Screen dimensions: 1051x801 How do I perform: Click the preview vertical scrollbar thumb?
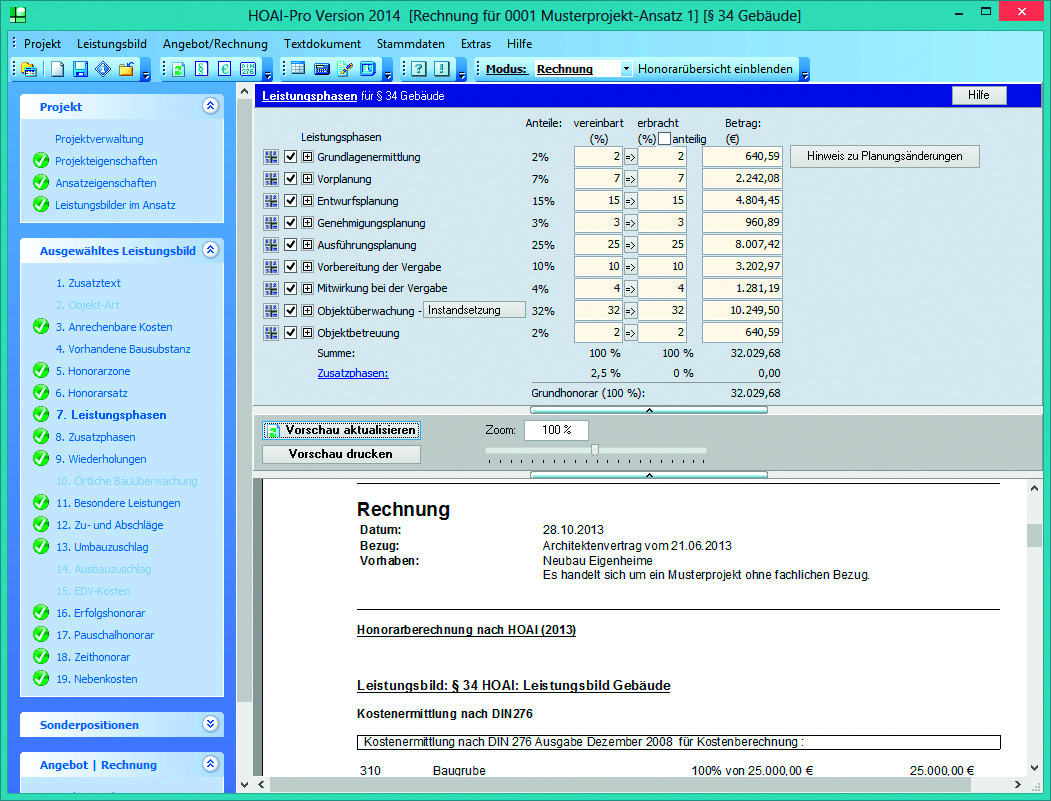[x=1034, y=536]
